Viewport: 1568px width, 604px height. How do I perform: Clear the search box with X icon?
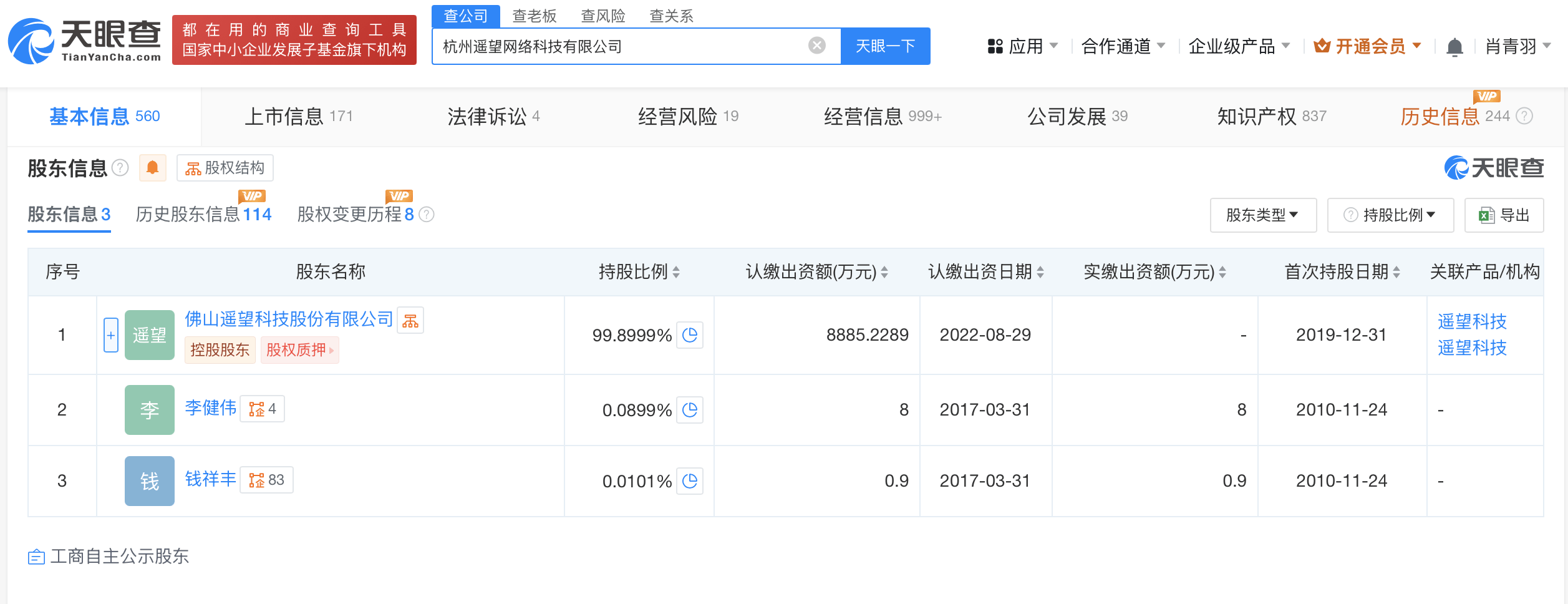[x=816, y=46]
